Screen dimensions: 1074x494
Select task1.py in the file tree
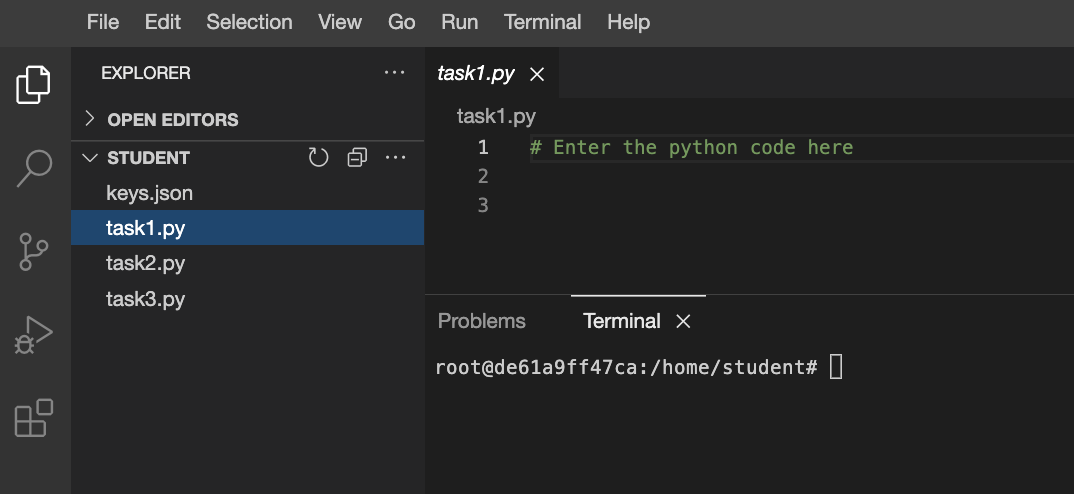(247, 228)
